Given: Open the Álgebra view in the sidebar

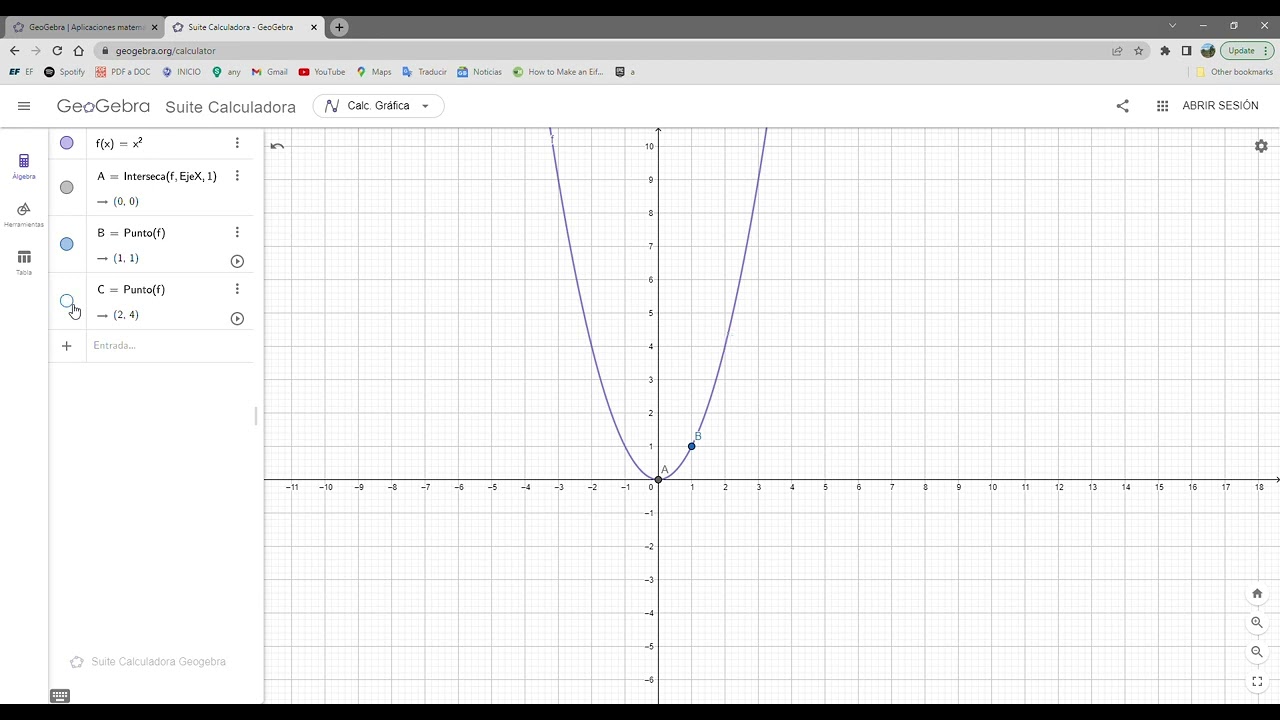Looking at the screenshot, I should 24,166.
